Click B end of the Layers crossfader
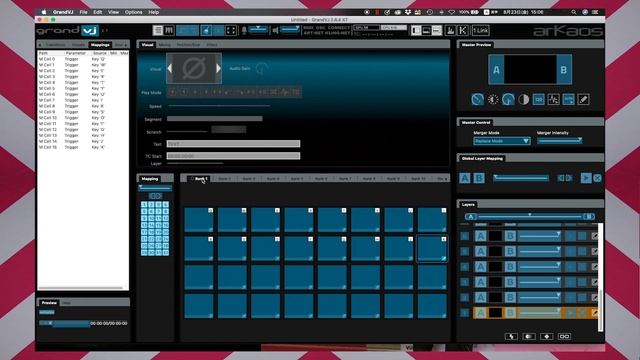 589,217
